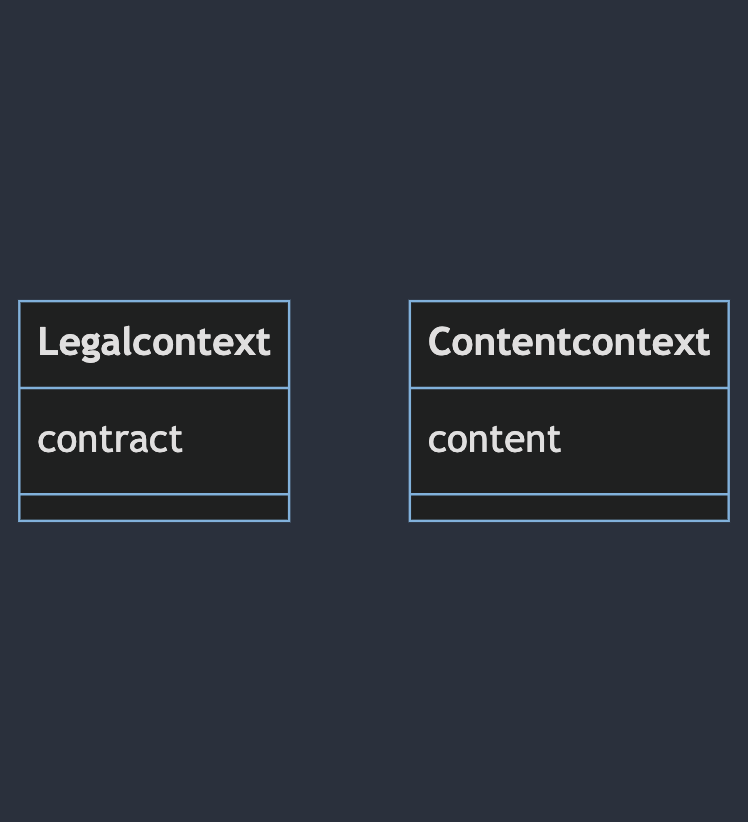Click the left border of Contentcontext box
The height and width of the screenshot is (822, 748).
coord(410,410)
